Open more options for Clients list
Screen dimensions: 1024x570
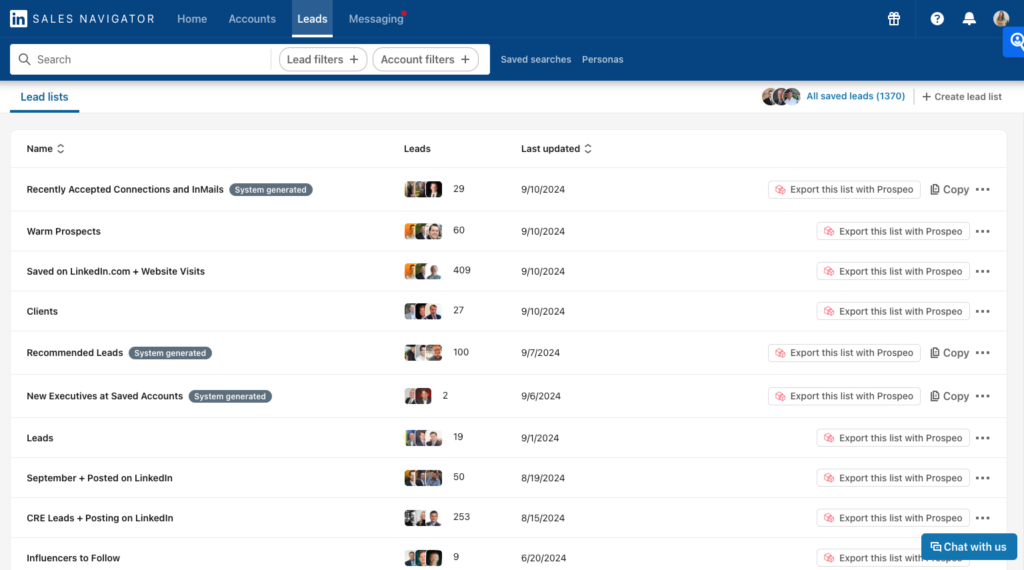[983, 312]
